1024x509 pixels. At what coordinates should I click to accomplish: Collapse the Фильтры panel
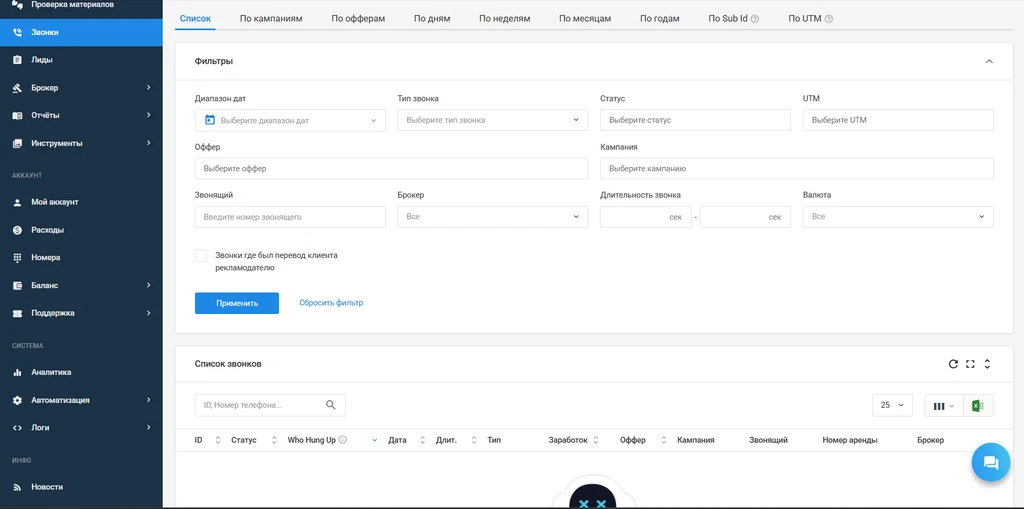coord(989,61)
